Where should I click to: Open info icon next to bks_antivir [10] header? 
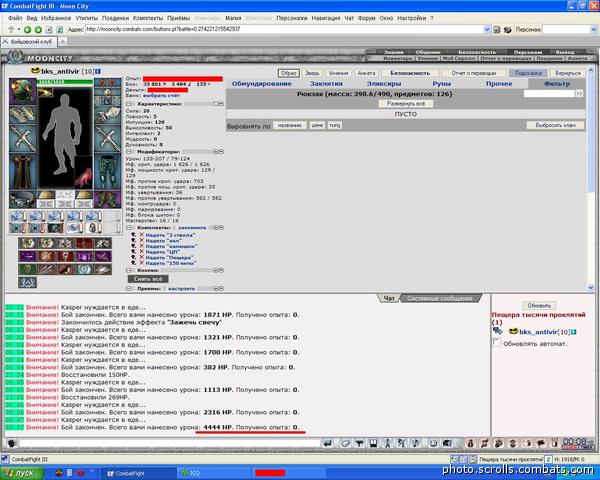98,71
